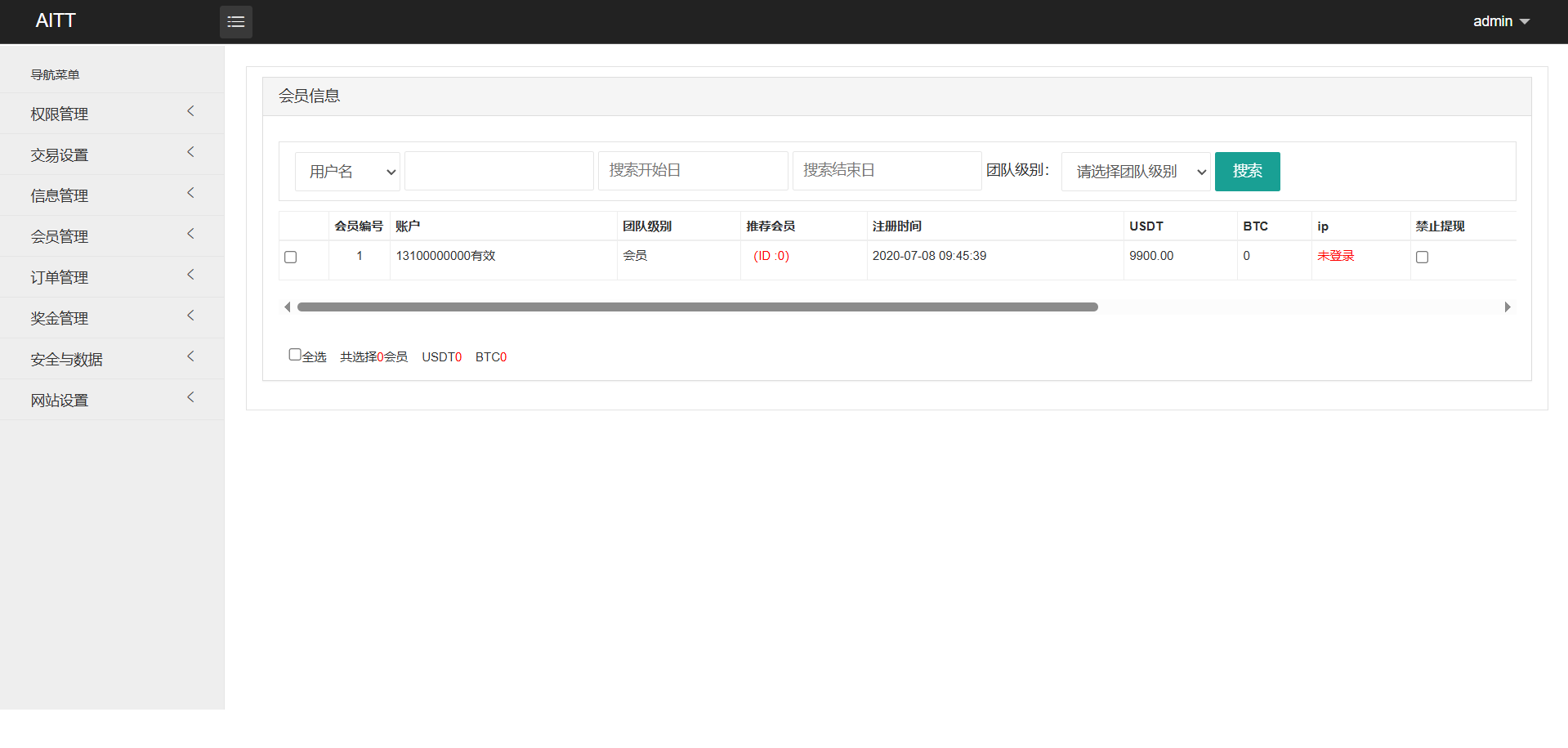Click the chevron beside 交易设置
This screenshot has width=1568, height=748.
click(190, 152)
